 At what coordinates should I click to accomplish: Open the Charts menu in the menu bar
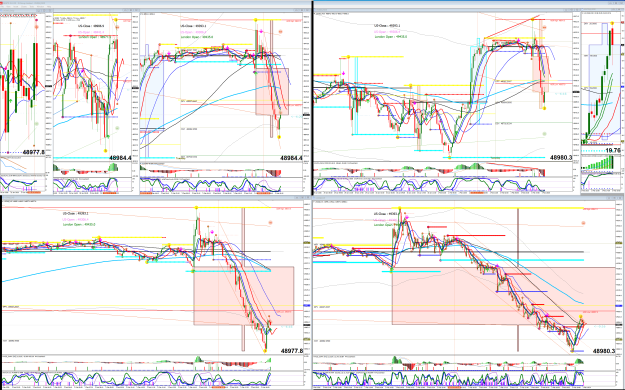click(24, 6)
